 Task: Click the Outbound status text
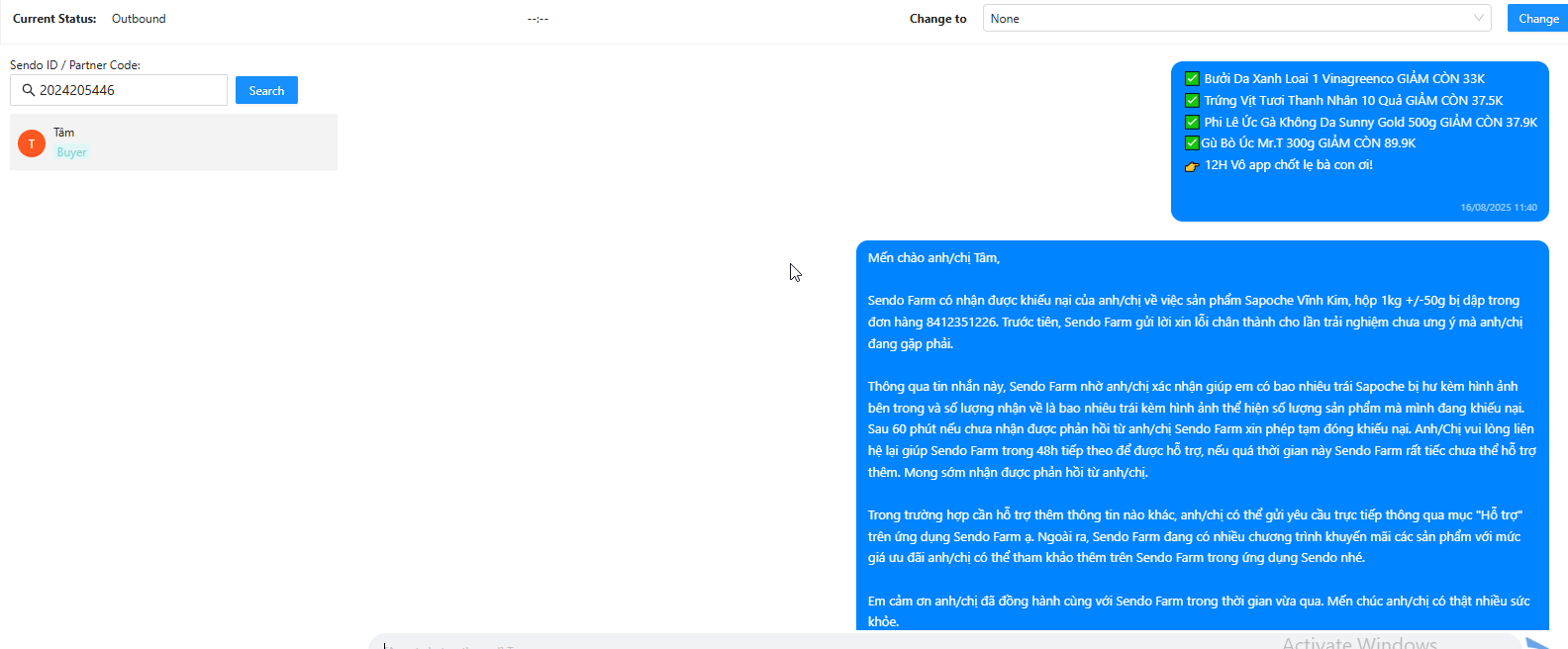[139, 19]
